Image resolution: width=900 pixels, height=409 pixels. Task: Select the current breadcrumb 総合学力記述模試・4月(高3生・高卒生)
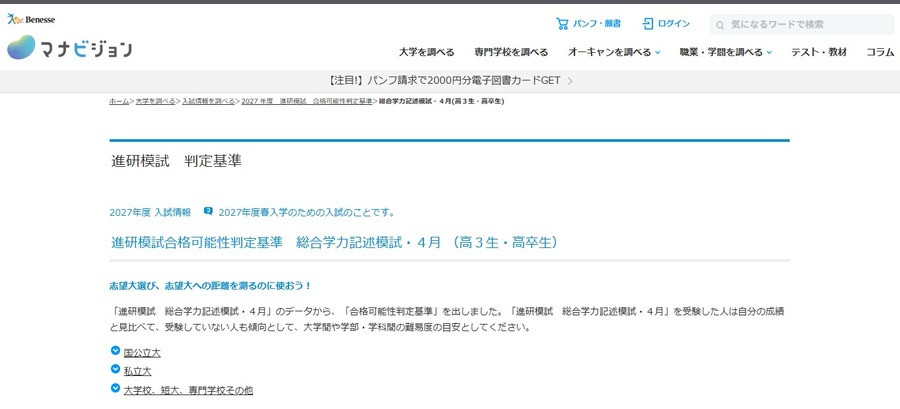(x=441, y=101)
